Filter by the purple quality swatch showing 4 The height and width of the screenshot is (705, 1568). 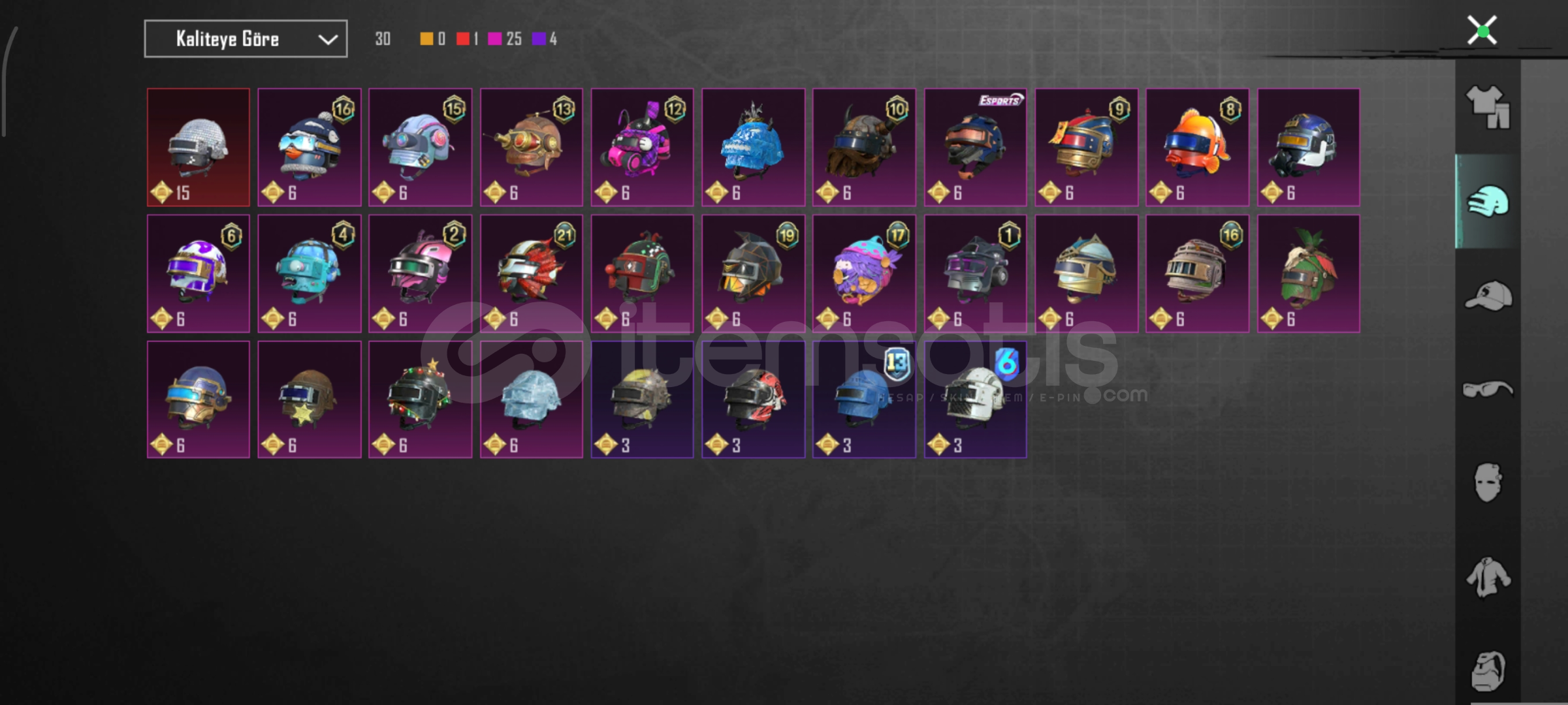[x=539, y=39]
